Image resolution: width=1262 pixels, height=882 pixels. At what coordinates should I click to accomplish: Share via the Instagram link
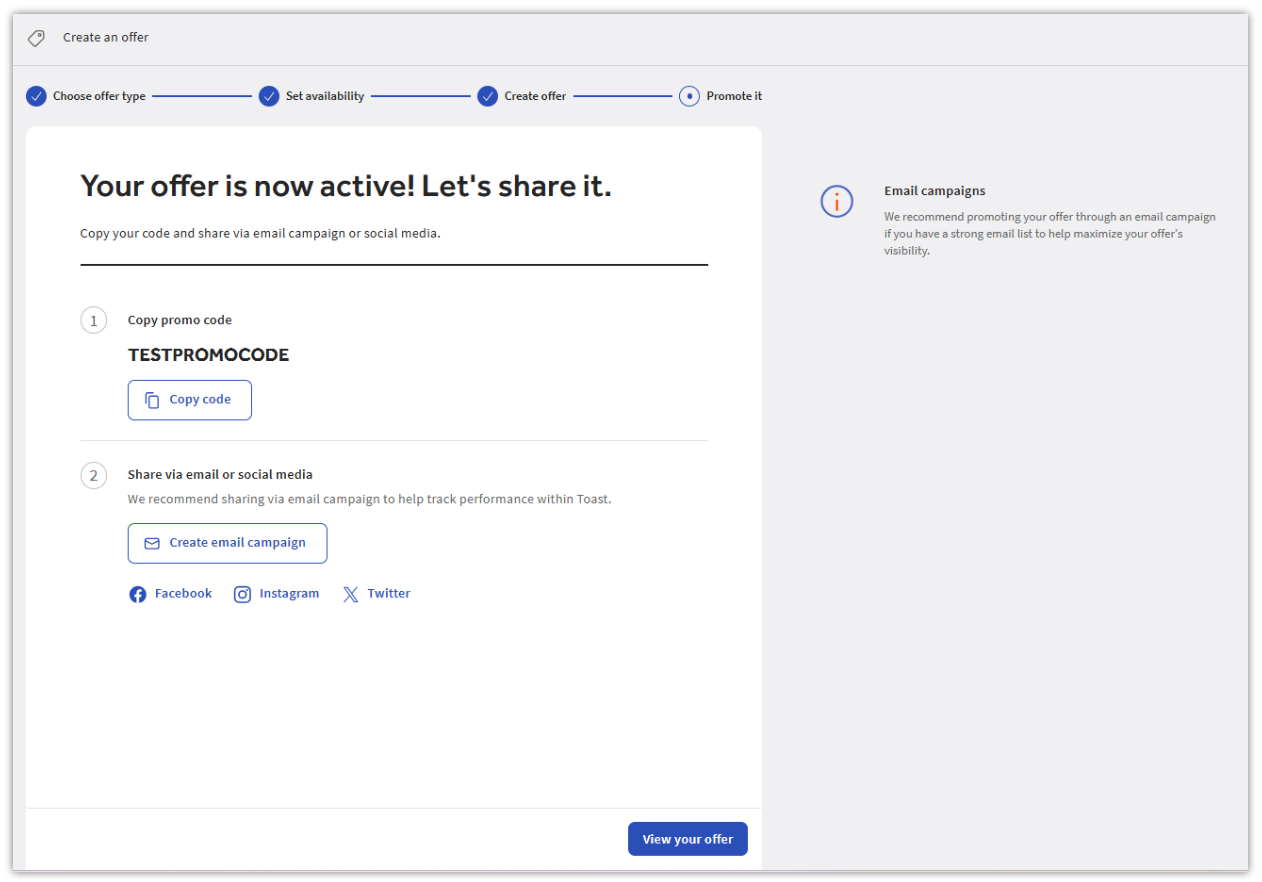[277, 594]
